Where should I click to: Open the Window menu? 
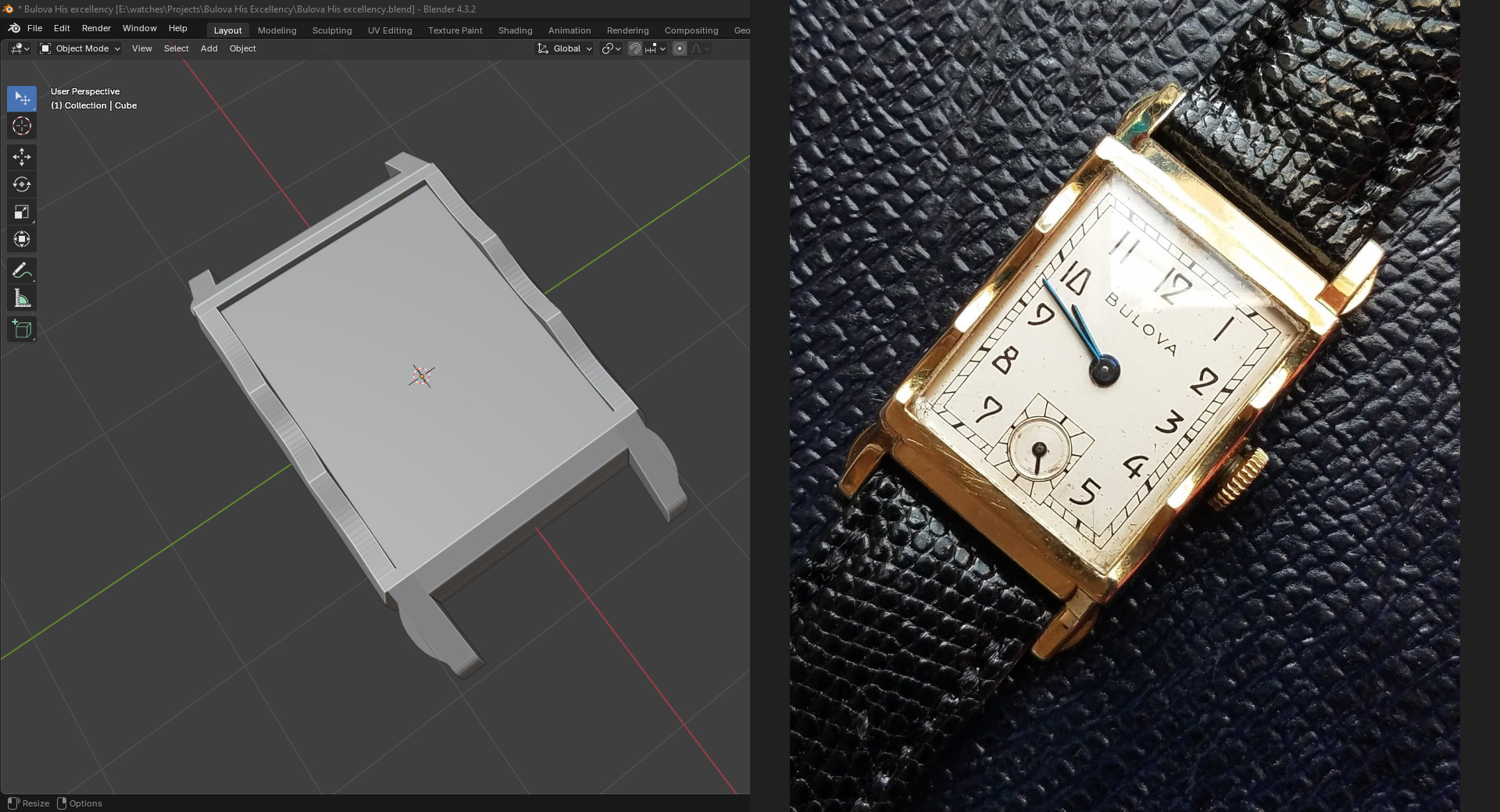tap(140, 28)
